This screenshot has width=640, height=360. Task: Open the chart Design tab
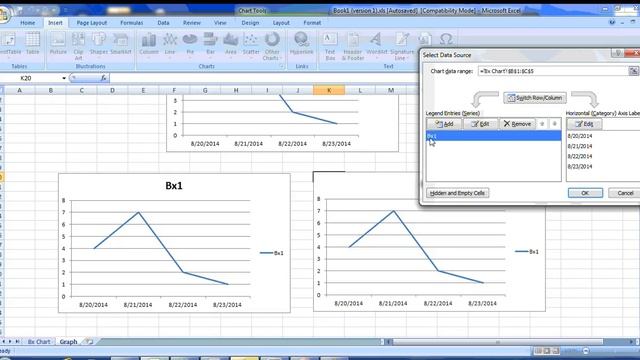pos(250,23)
